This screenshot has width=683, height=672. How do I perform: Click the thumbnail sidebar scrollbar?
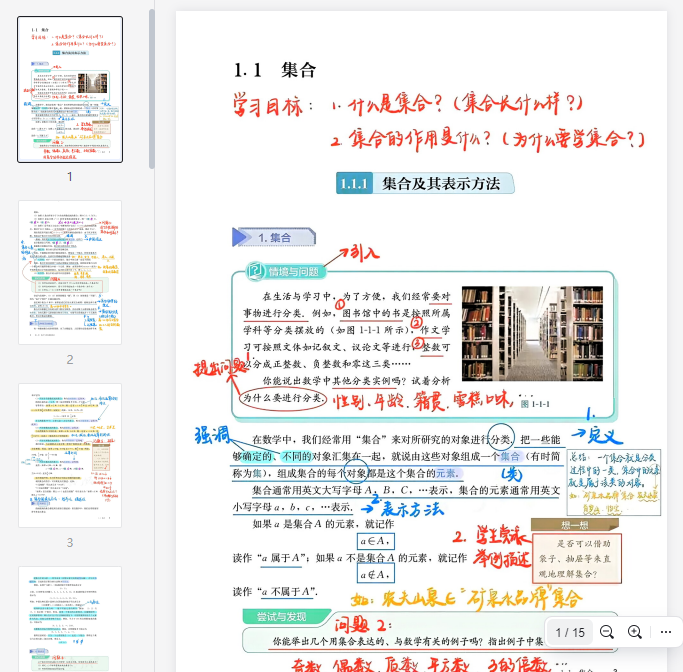pos(152,88)
